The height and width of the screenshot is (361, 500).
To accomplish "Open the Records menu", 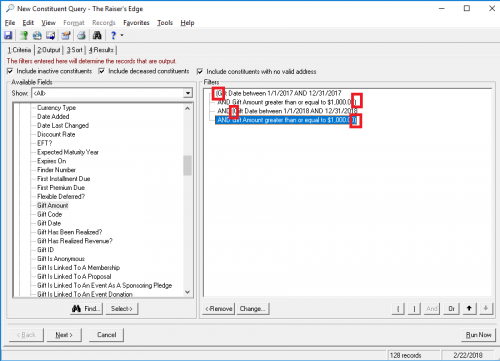I will pos(104,23).
